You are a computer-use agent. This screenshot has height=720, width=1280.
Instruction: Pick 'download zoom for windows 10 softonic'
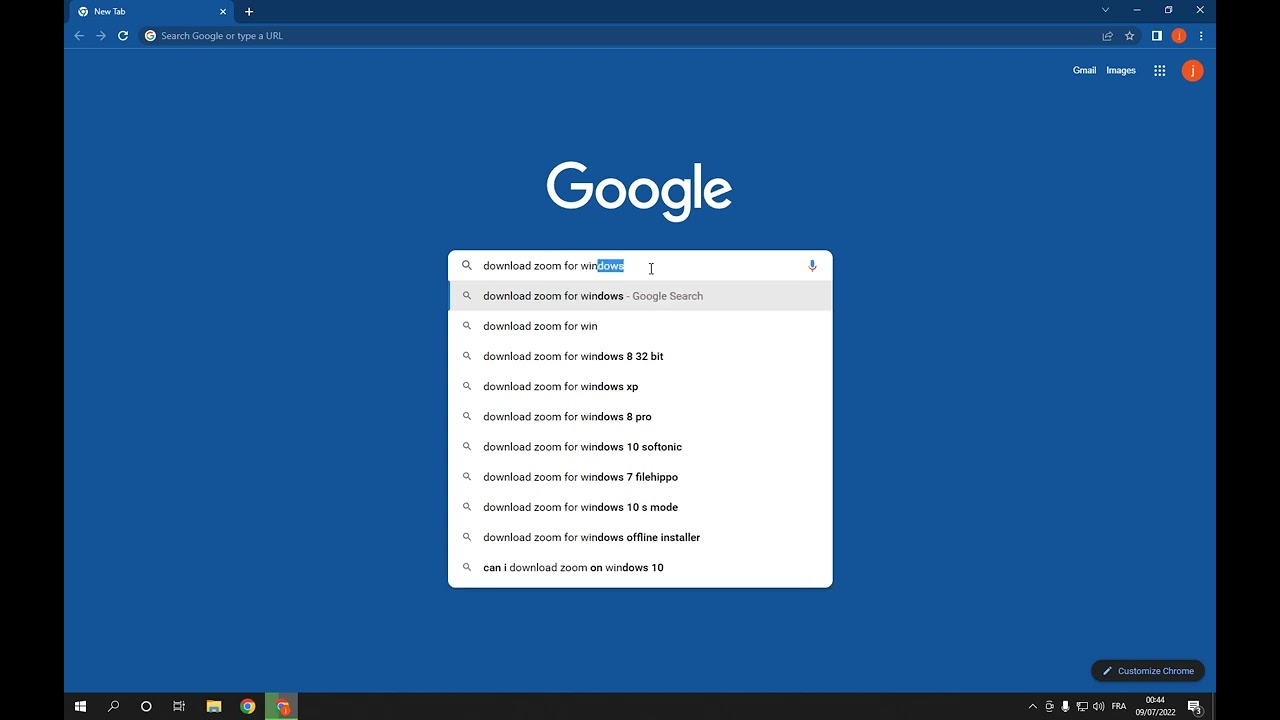(x=640, y=447)
